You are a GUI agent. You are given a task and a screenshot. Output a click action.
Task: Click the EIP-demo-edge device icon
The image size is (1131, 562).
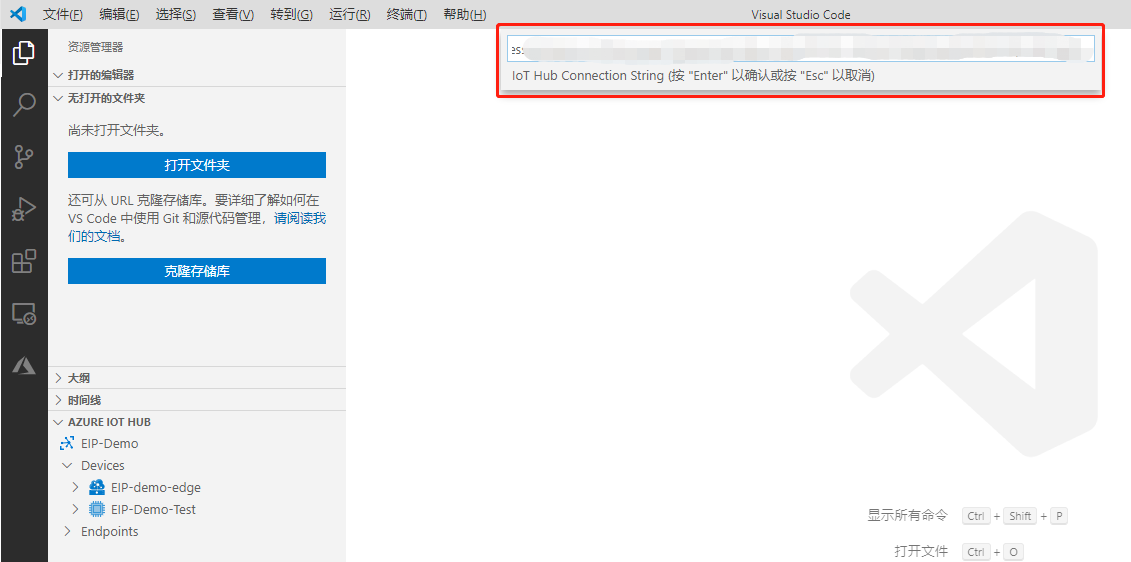click(x=97, y=487)
